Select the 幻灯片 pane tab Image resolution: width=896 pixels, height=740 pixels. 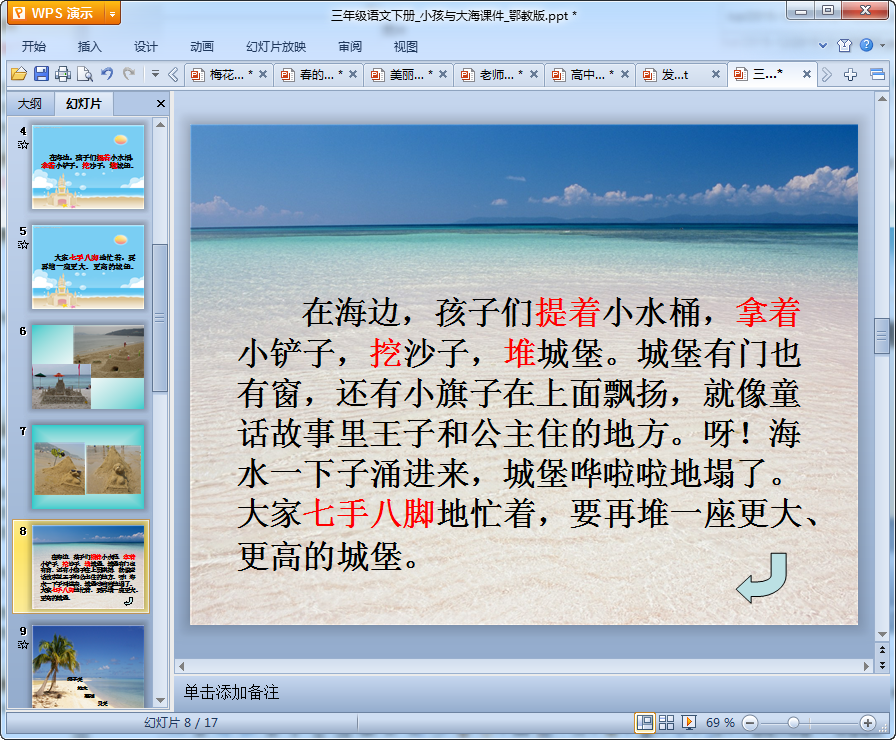(83, 103)
